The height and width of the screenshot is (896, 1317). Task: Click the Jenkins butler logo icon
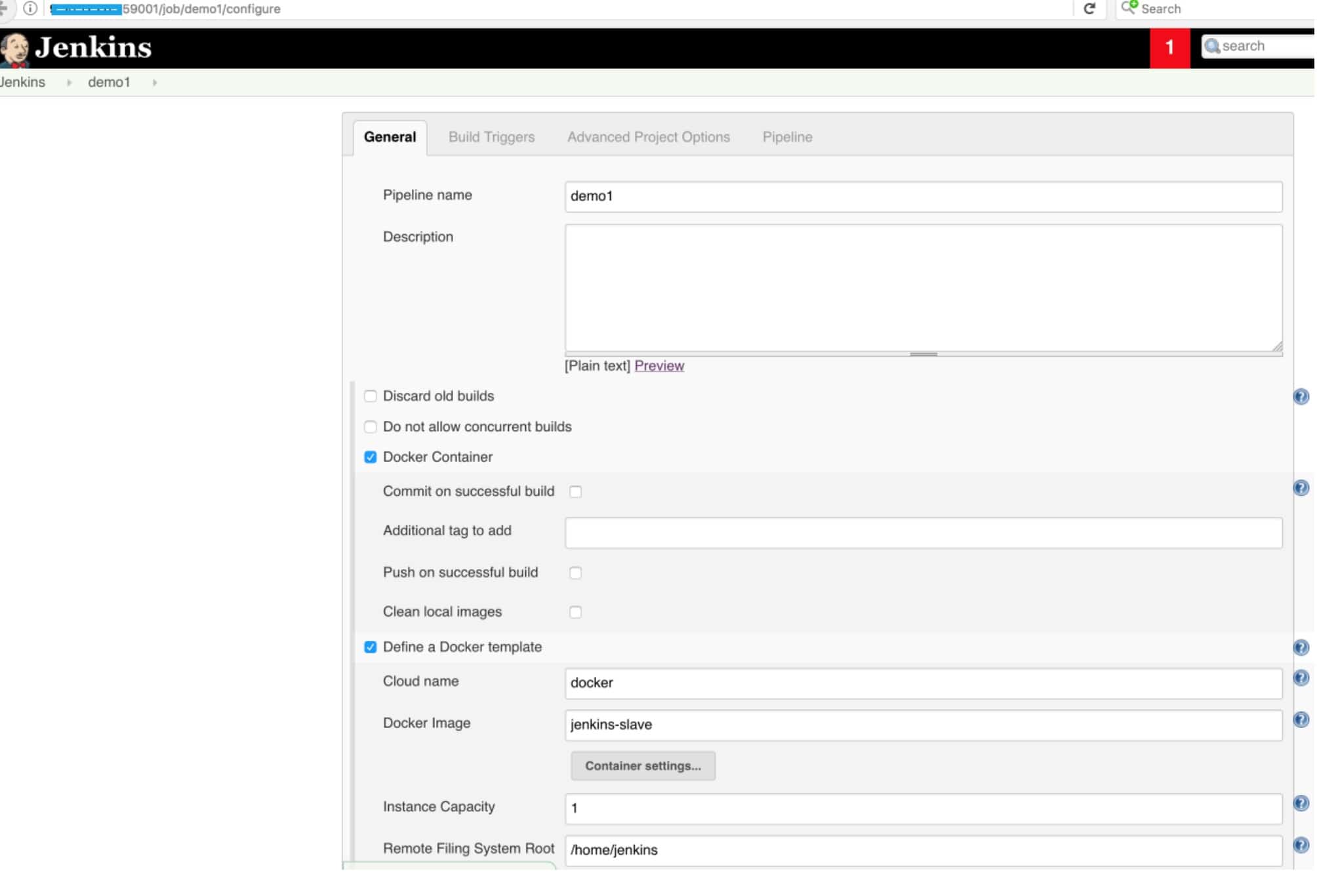click(x=14, y=49)
